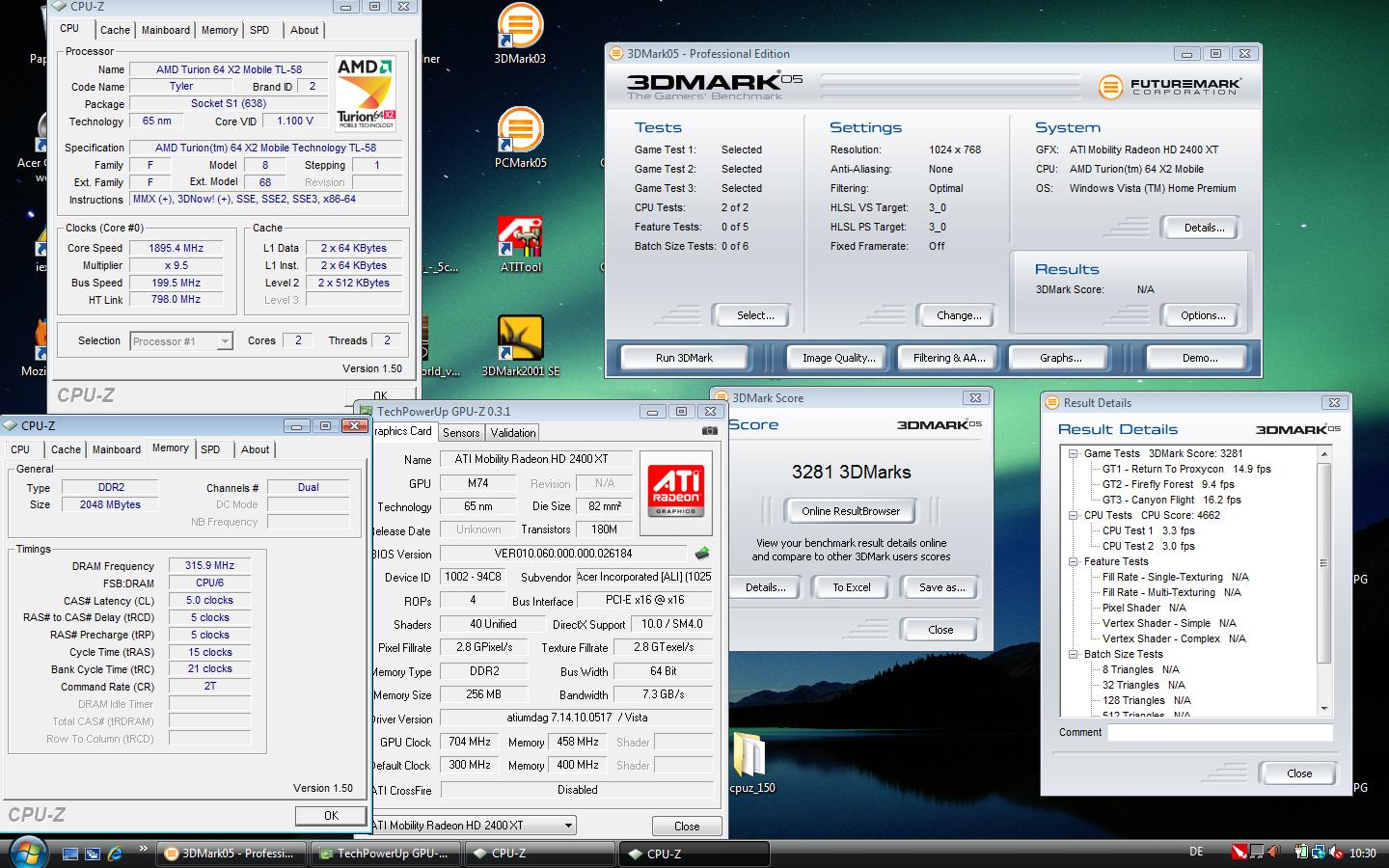Click the ATI Radeon Graphics logo in GPU-Z
This screenshot has height=868, width=1389.
point(676,492)
